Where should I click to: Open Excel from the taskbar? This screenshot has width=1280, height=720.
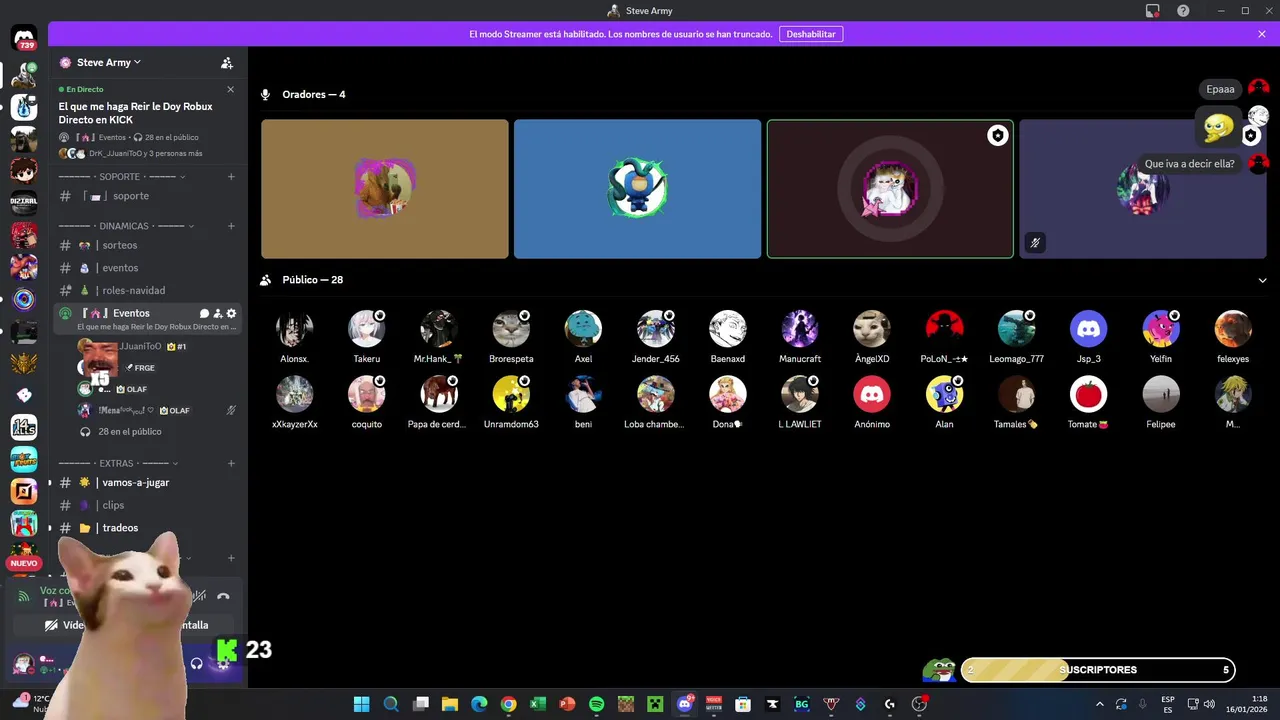(538, 704)
